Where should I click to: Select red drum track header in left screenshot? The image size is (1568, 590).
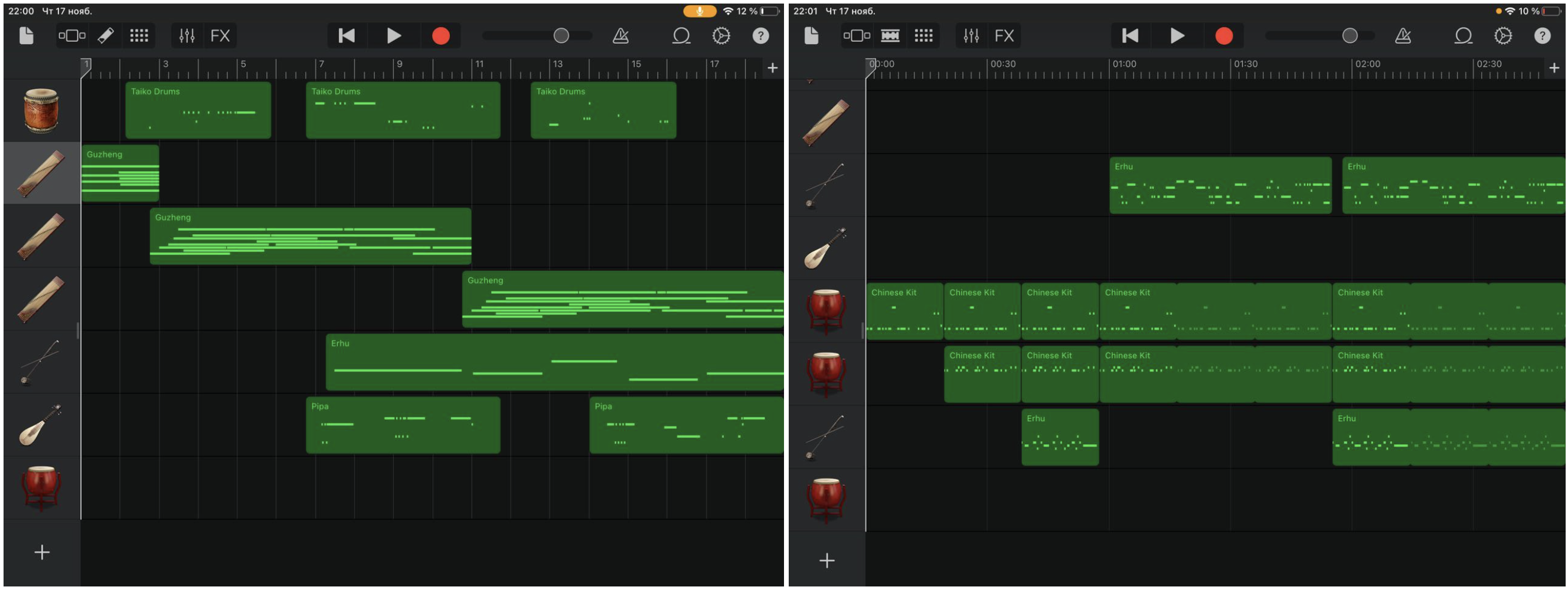(x=41, y=489)
